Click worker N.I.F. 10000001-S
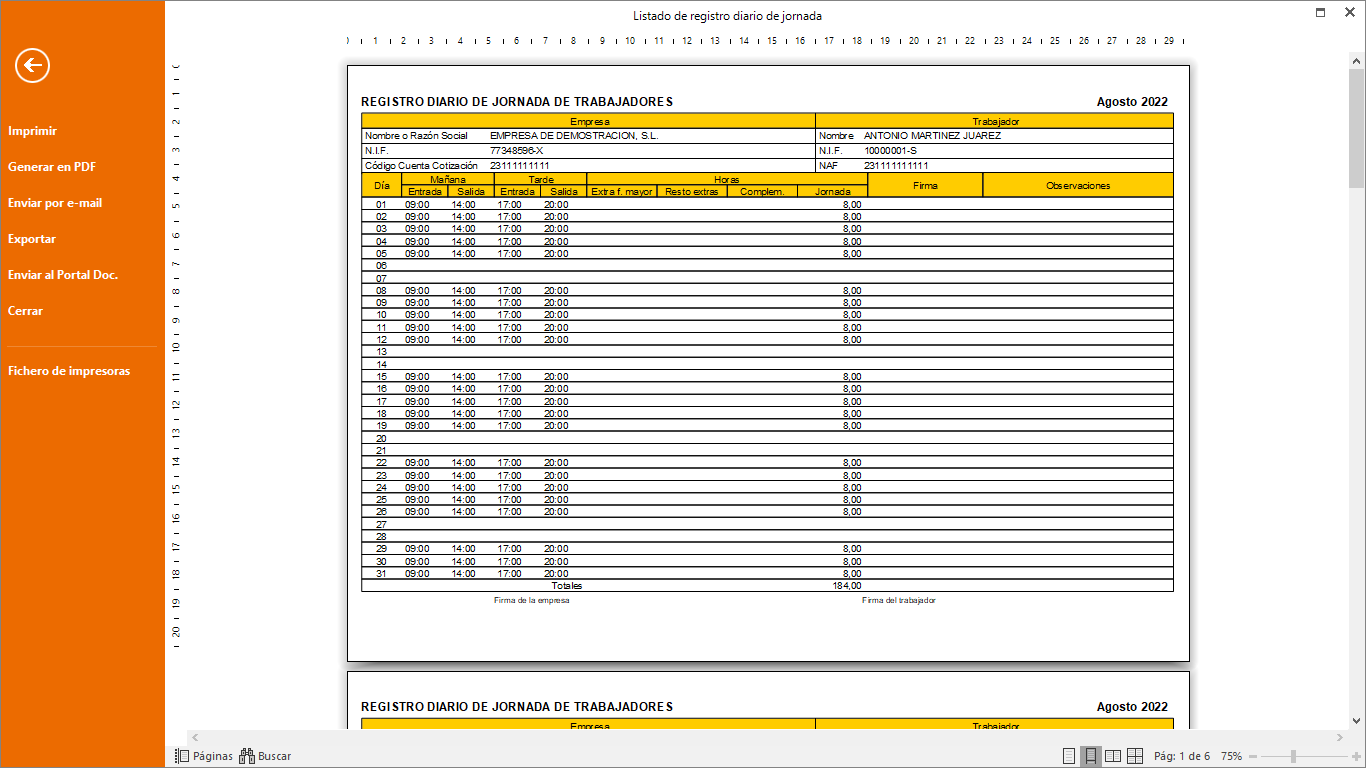 click(890, 150)
